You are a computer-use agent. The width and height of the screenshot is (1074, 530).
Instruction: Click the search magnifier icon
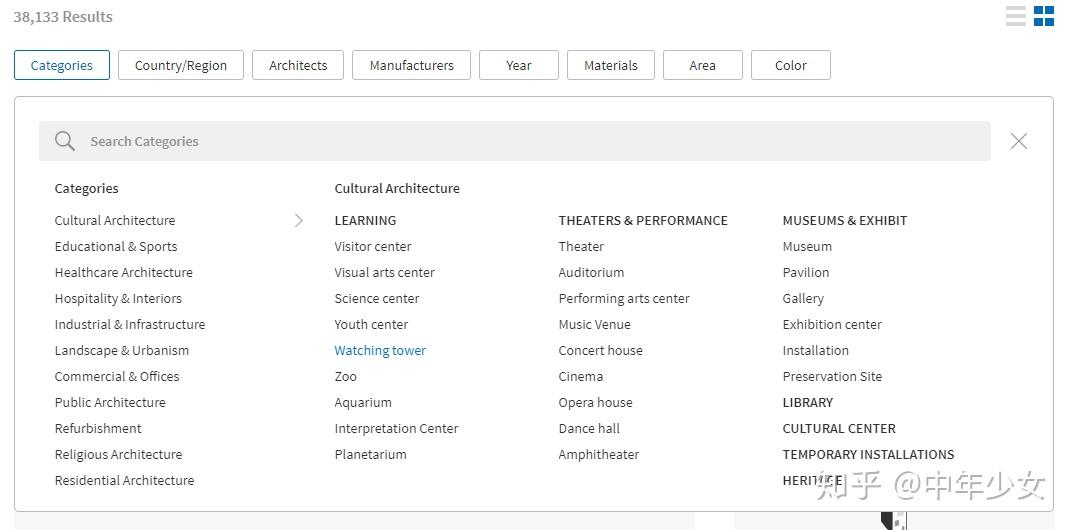pyautogui.click(x=65, y=141)
